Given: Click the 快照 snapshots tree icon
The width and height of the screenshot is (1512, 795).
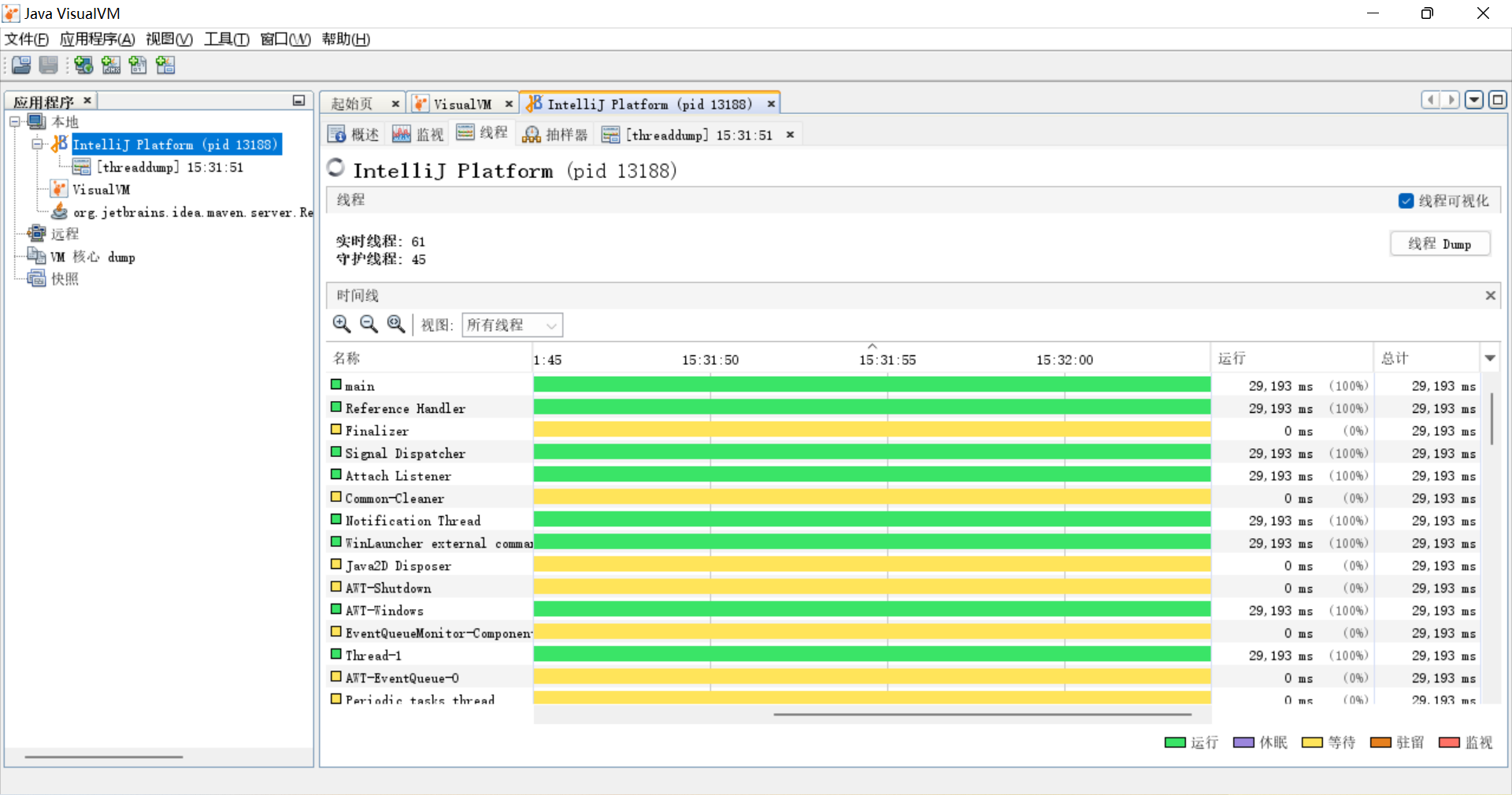Looking at the screenshot, I should pos(36,278).
